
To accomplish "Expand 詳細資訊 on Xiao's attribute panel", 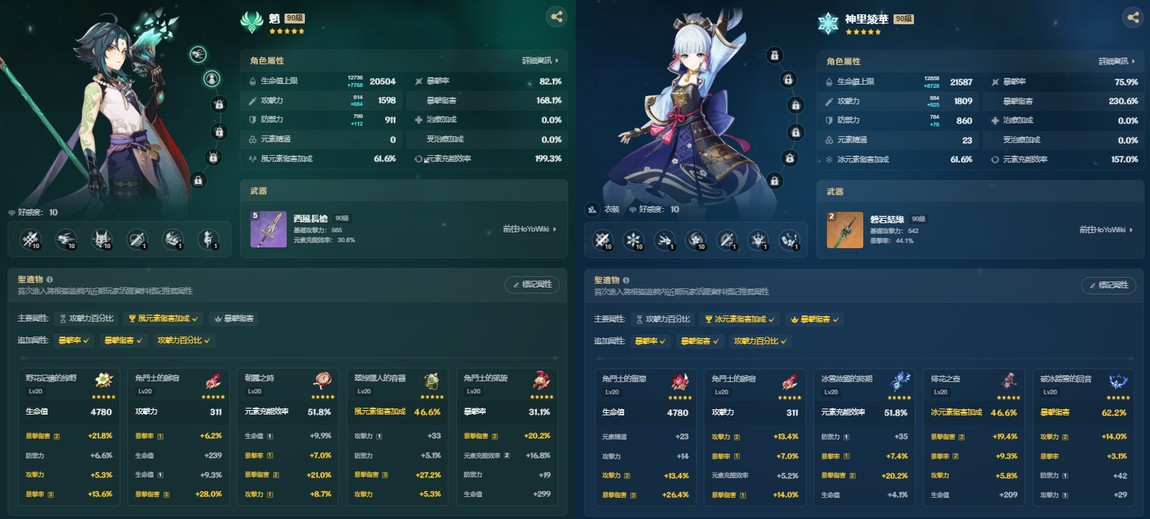I will tap(541, 61).
